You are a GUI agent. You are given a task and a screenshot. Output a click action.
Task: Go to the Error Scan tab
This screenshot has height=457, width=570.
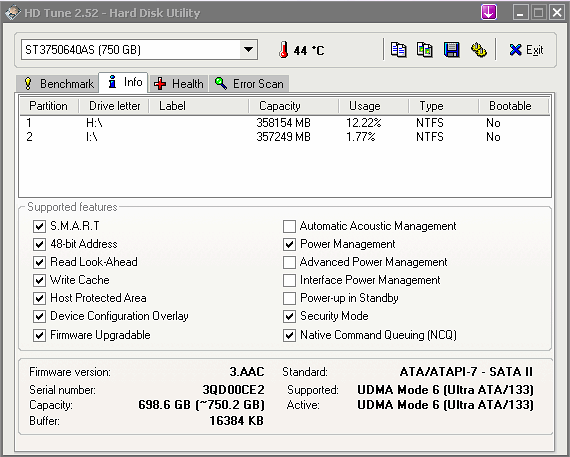point(249,84)
